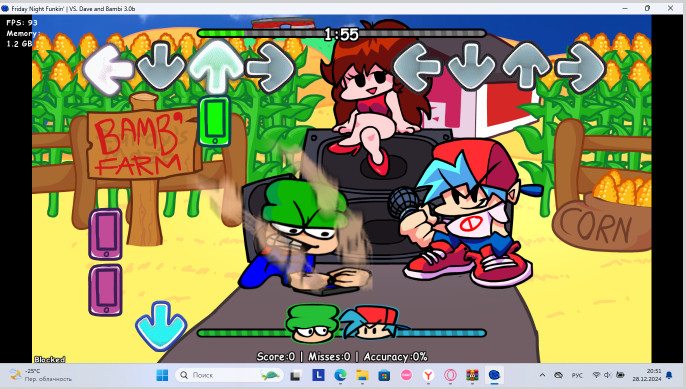The width and height of the screenshot is (686, 389).
Task: Click the FPS: 93 counter
Action: click(22, 23)
